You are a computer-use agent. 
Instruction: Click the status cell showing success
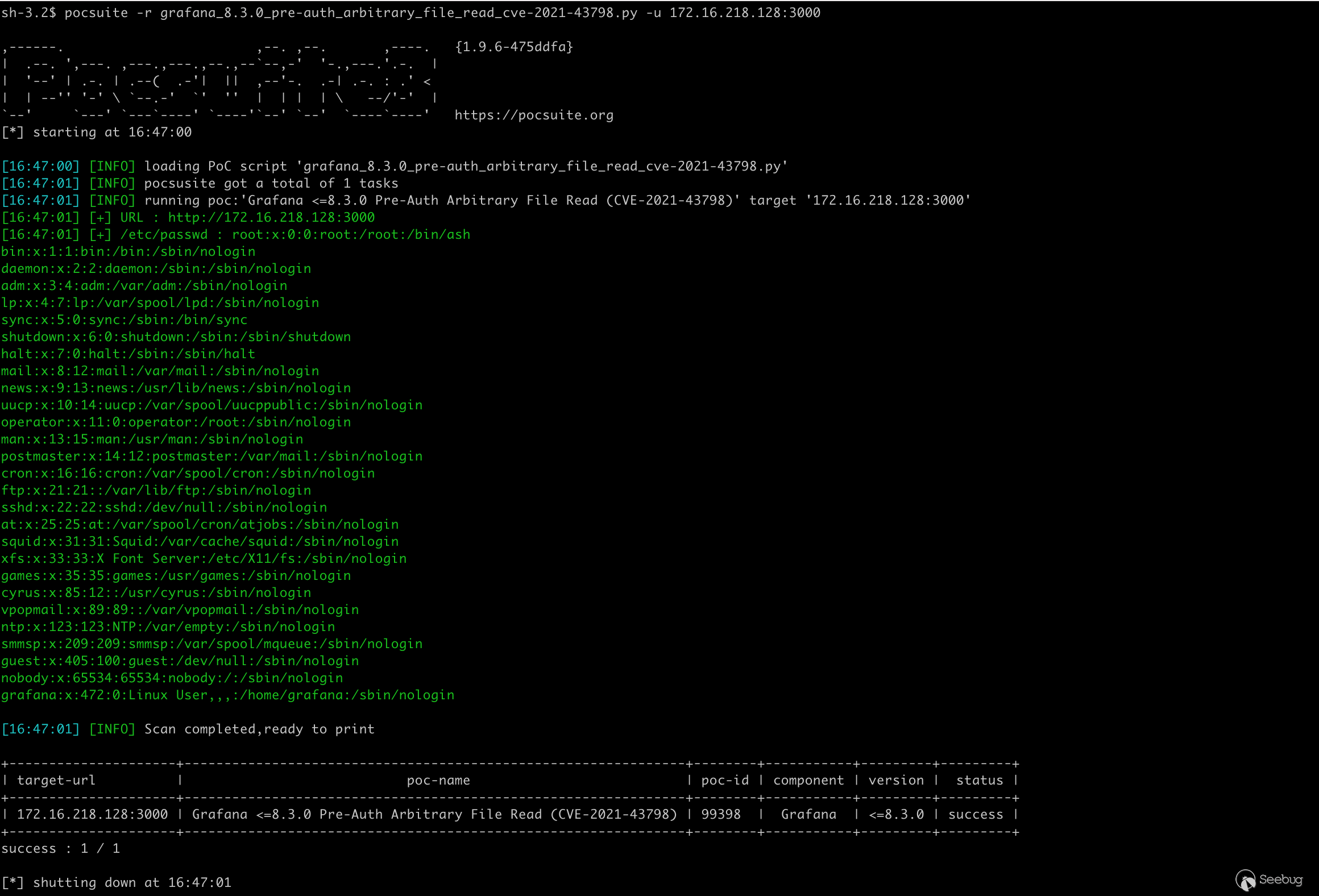[975, 815]
